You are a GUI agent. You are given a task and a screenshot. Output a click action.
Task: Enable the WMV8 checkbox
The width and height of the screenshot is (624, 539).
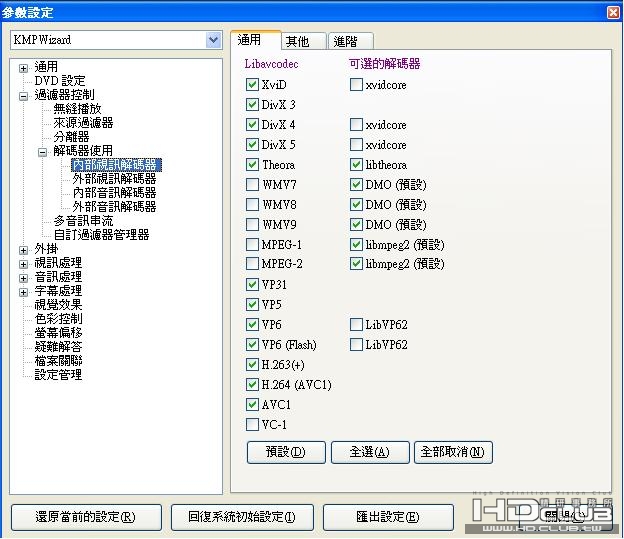252,205
